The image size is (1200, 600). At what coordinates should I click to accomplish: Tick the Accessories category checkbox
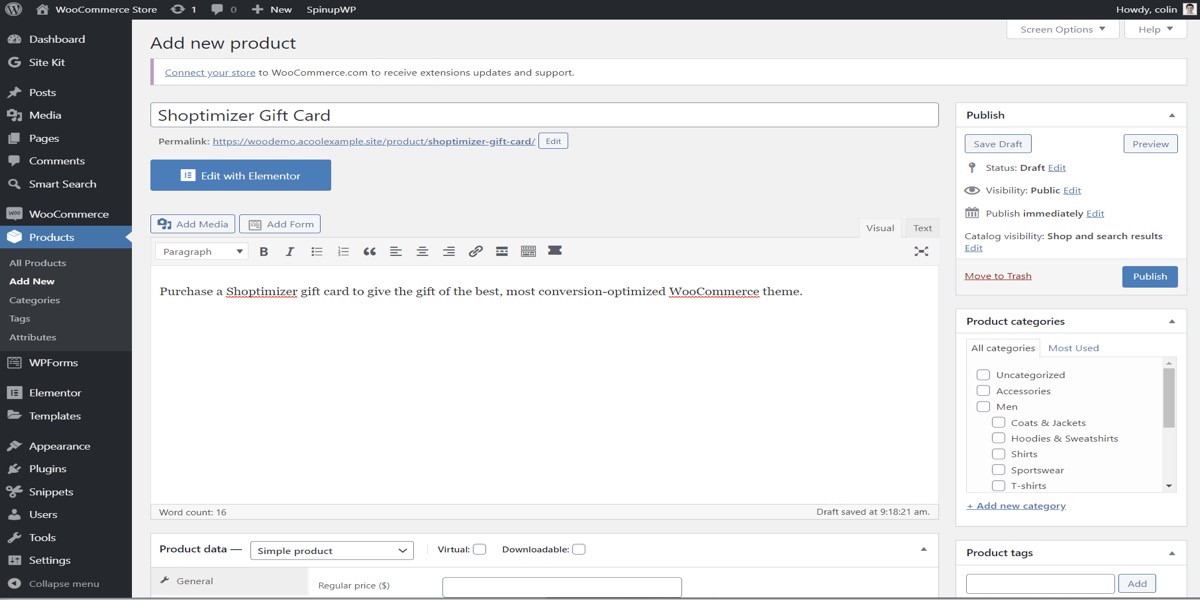pyautogui.click(x=983, y=391)
